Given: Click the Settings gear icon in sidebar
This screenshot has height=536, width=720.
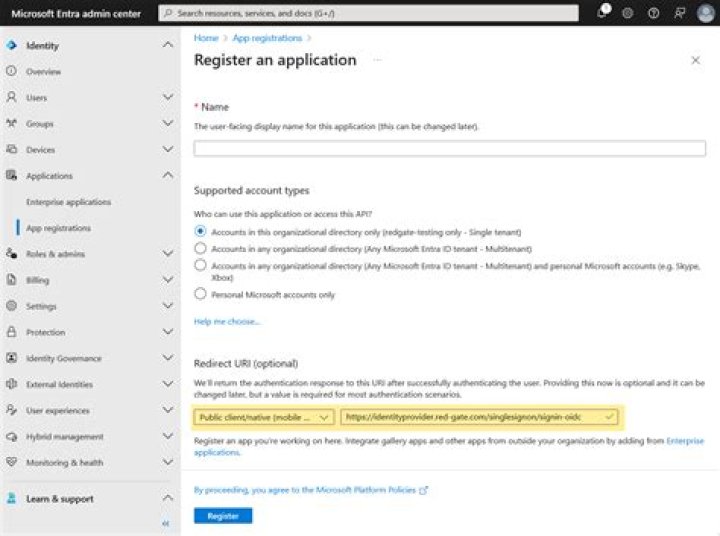Looking at the screenshot, I should tap(11, 306).
